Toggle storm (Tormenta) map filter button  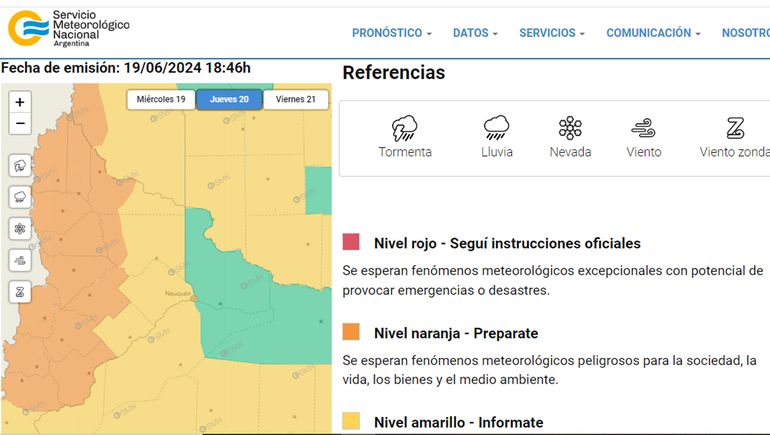20,166
